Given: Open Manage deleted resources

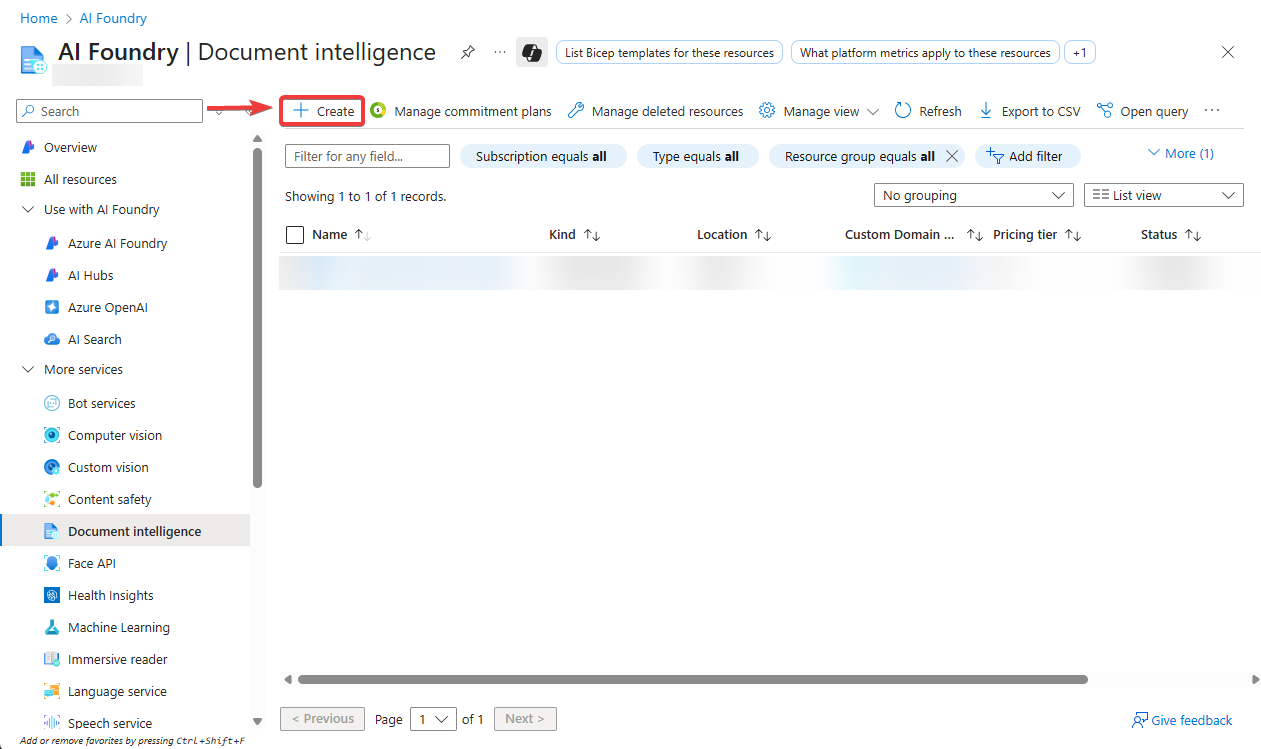Looking at the screenshot, I should pyautogui.click(x=655, y=111).
